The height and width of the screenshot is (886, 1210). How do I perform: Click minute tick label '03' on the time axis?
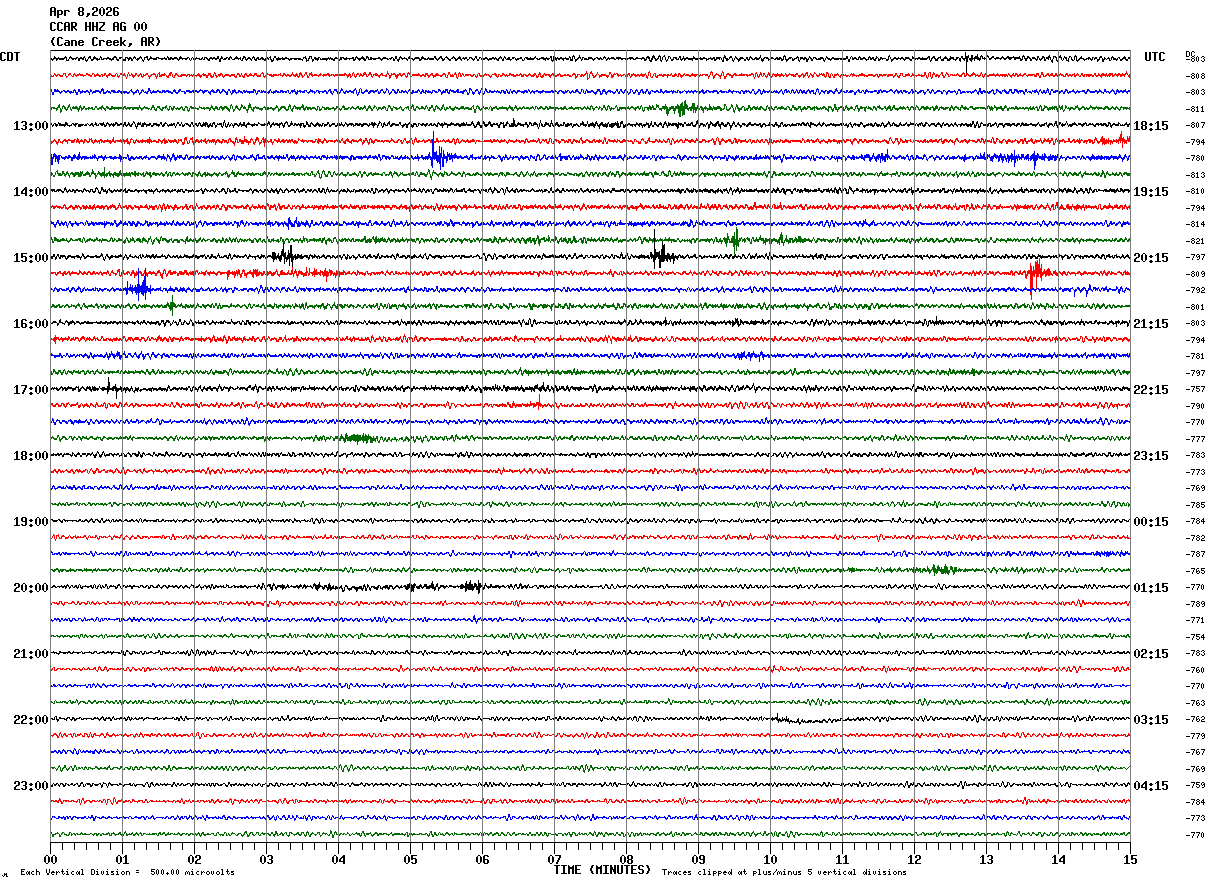pos(266,859)
